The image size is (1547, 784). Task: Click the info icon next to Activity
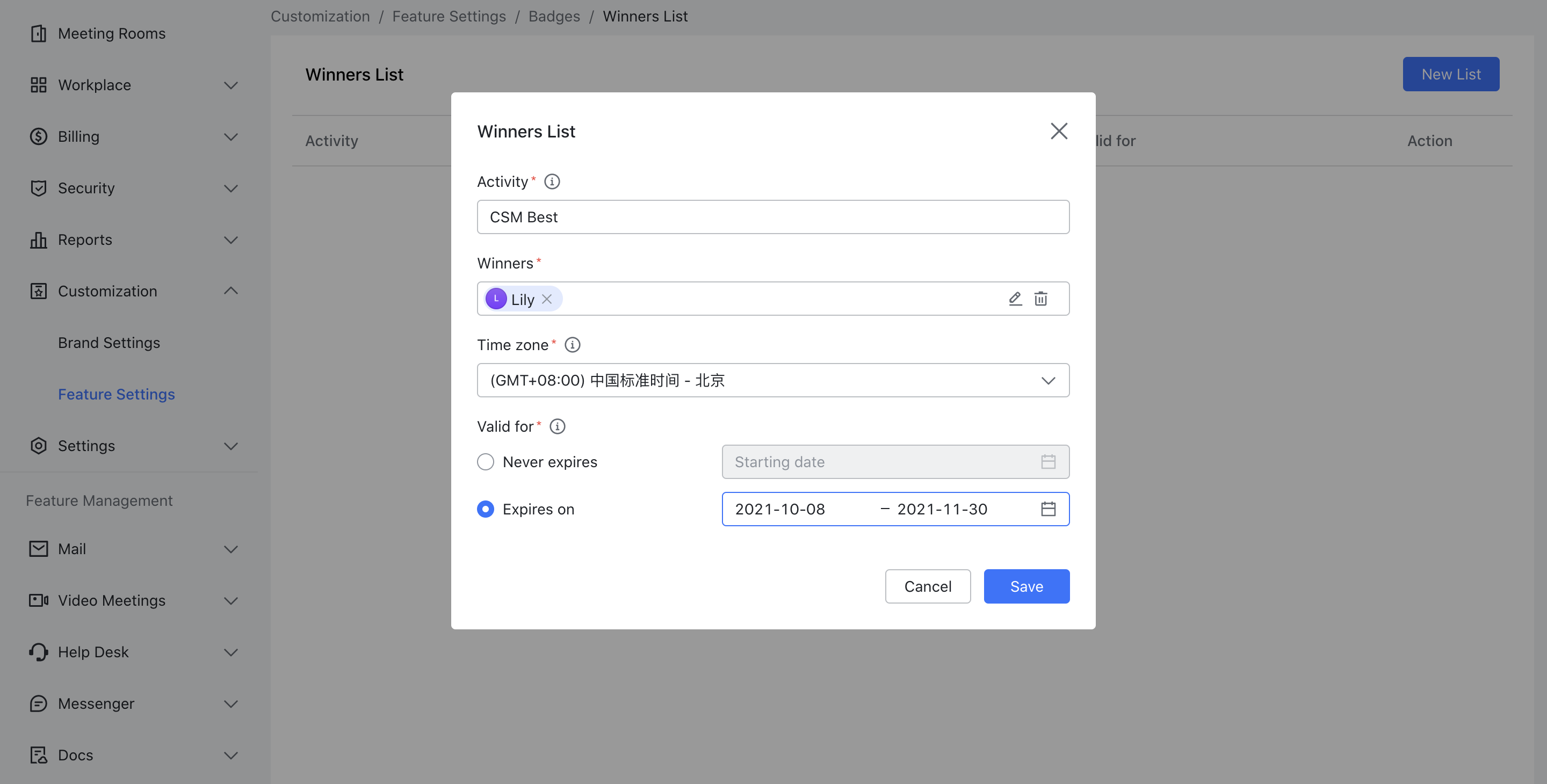pyautogui.click(x=552, y=182)
